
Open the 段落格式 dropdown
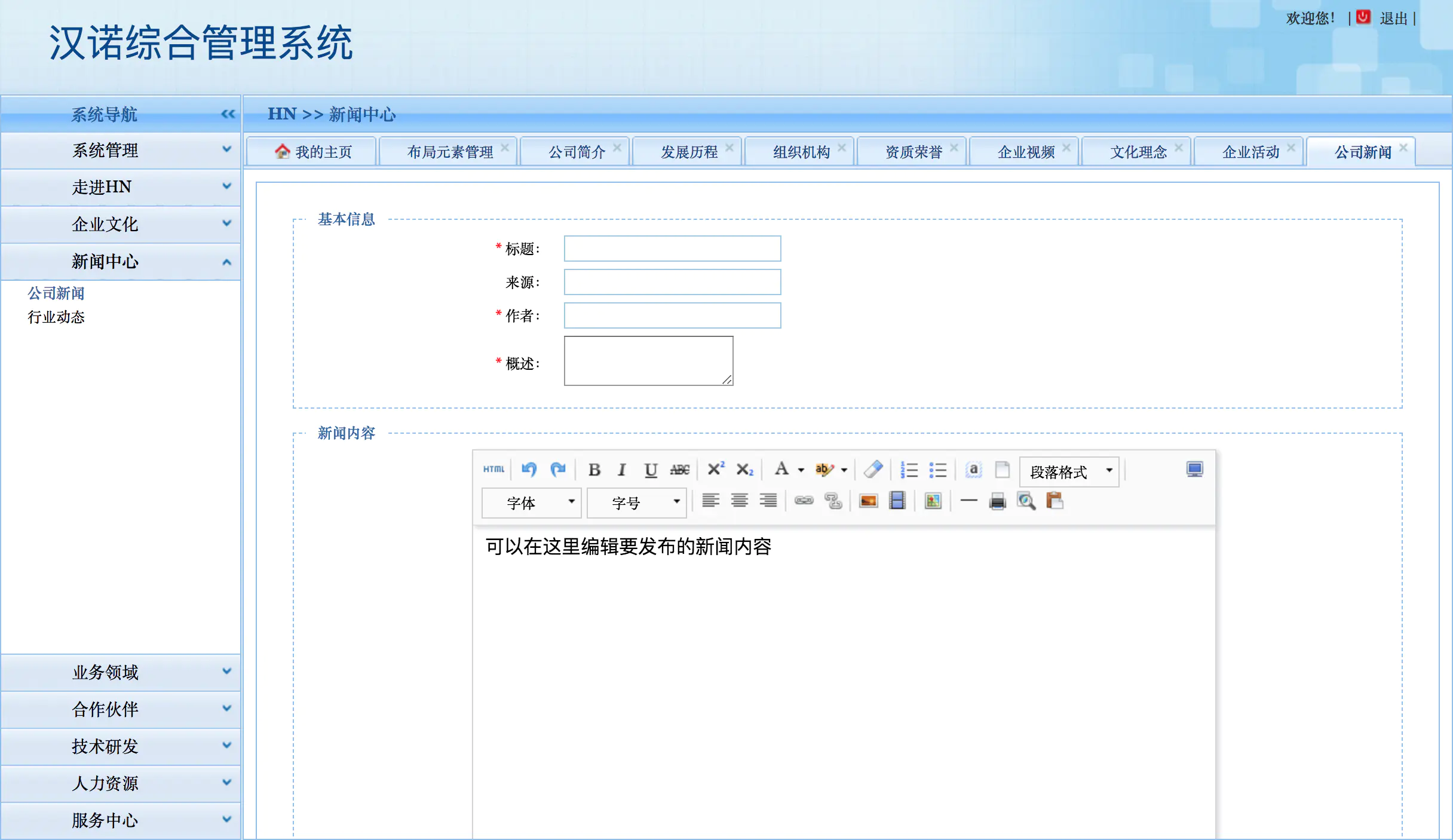pos(1069,472)
